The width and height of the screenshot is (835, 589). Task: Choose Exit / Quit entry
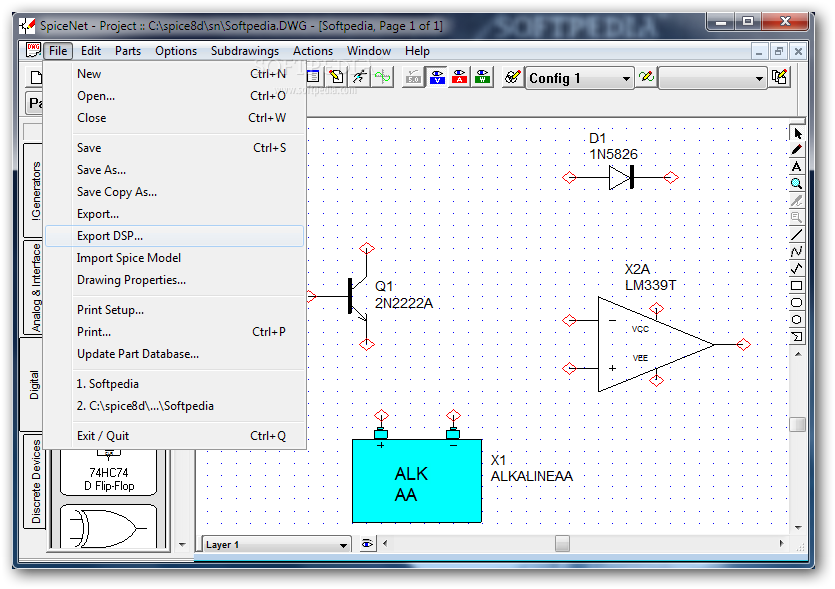tap(175, 436)
